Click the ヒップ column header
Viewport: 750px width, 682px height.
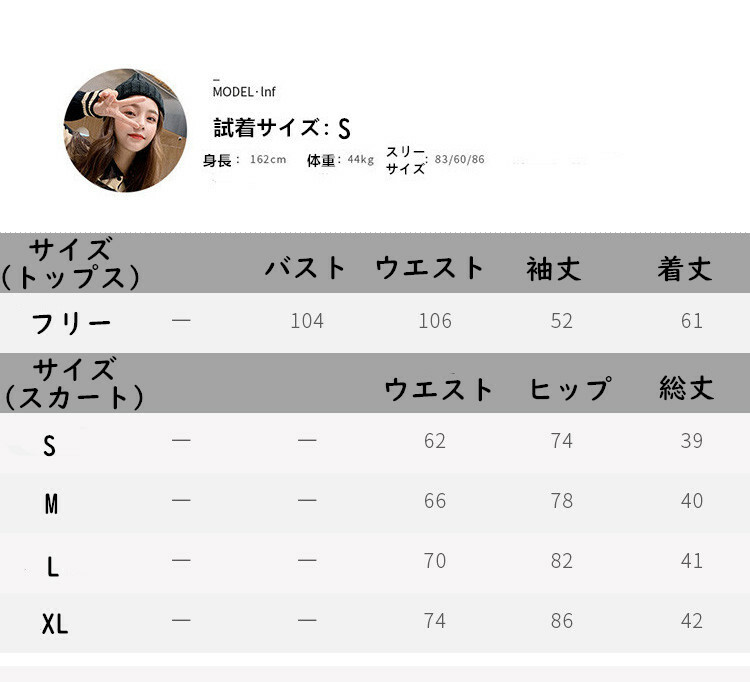pos(570,388)
